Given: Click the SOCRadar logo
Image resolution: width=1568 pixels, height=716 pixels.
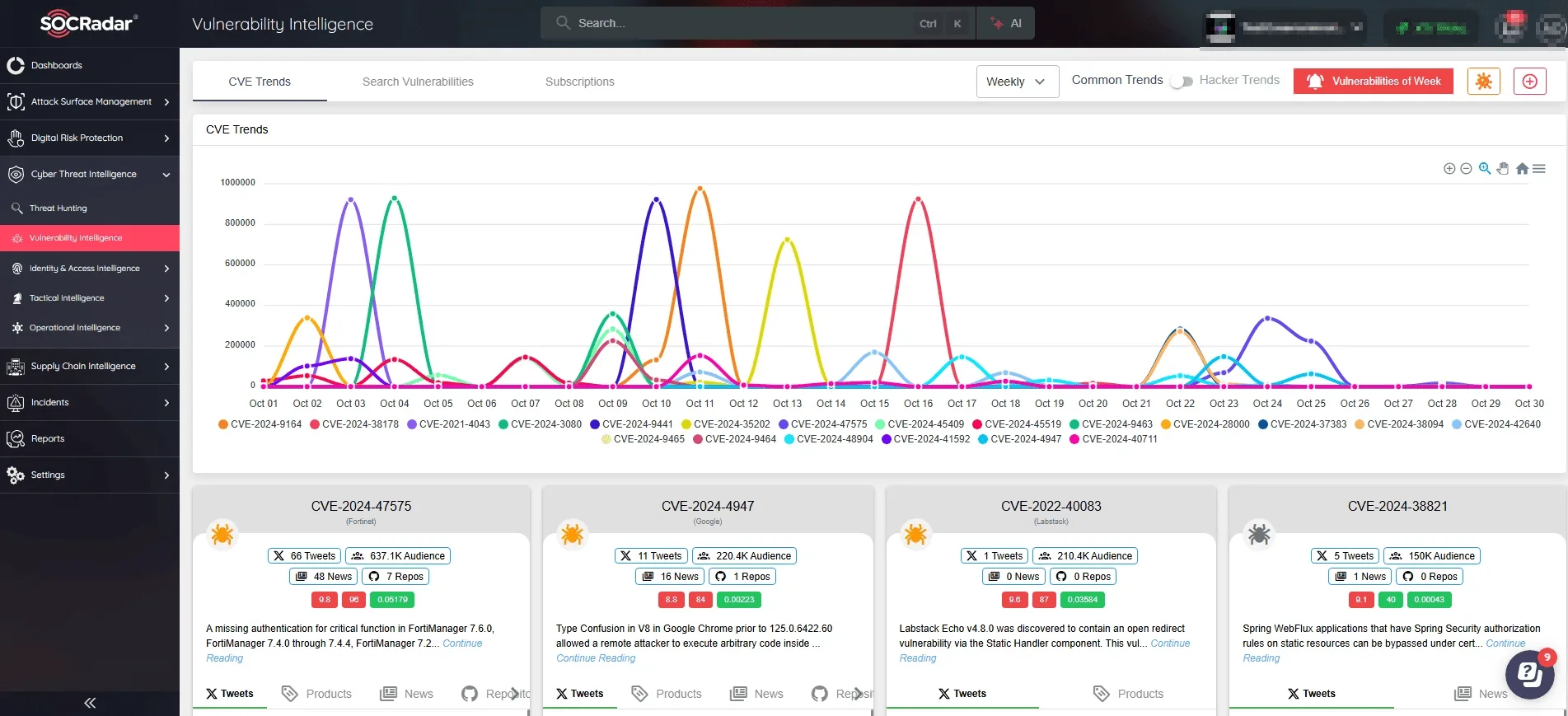Looking at the screenshot, I should click(89, 23).
